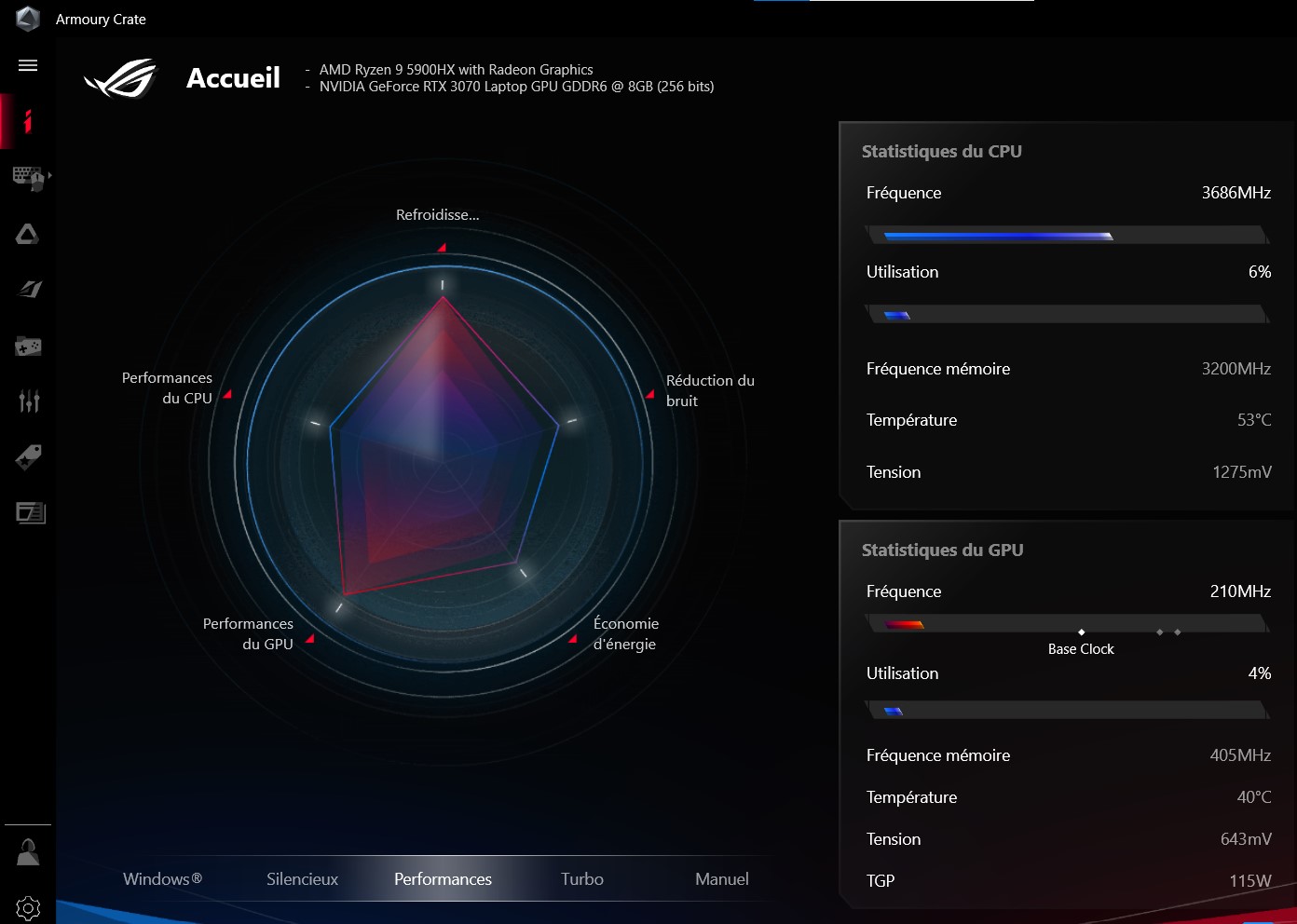Click the 3686MHz CPU frequency value
1297x924 pixels.
1236,193
